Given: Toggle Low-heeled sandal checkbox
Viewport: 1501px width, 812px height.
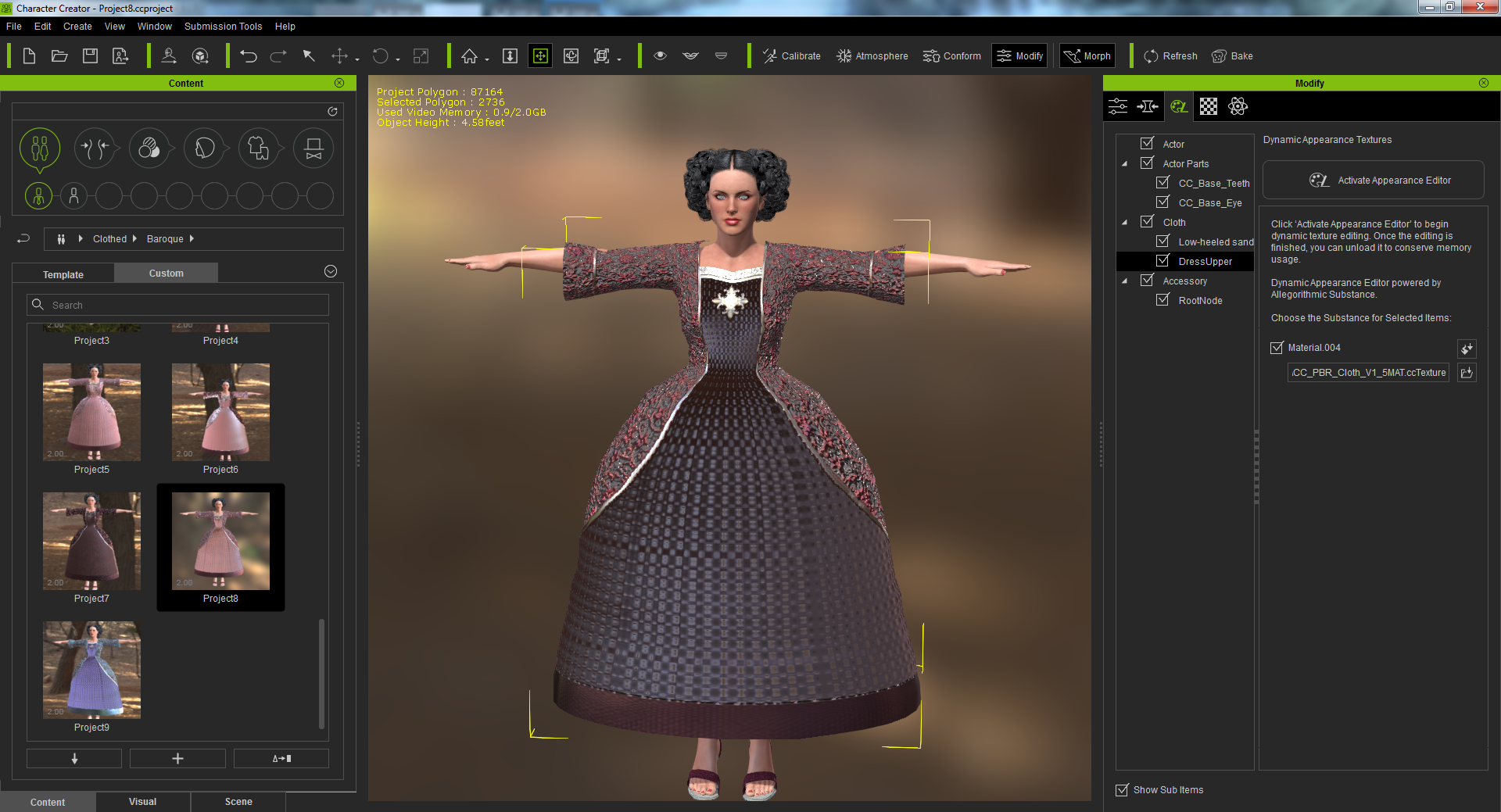Looking at the screenshot, I should [1162, 241].
